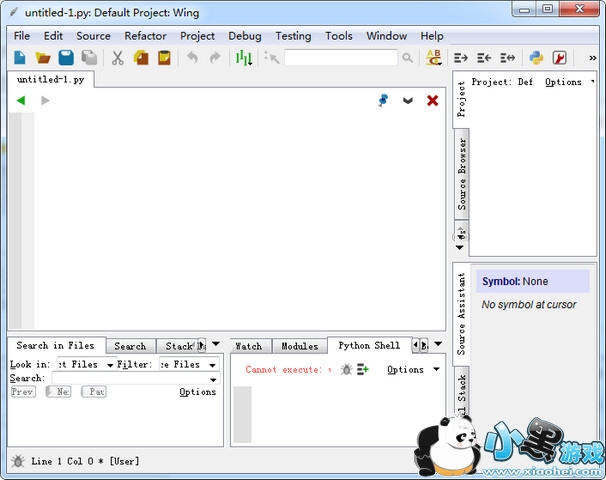Click the toolbar search magnifier icon
This screenshot has height=480, width=606.
click(x=407, y=58)
